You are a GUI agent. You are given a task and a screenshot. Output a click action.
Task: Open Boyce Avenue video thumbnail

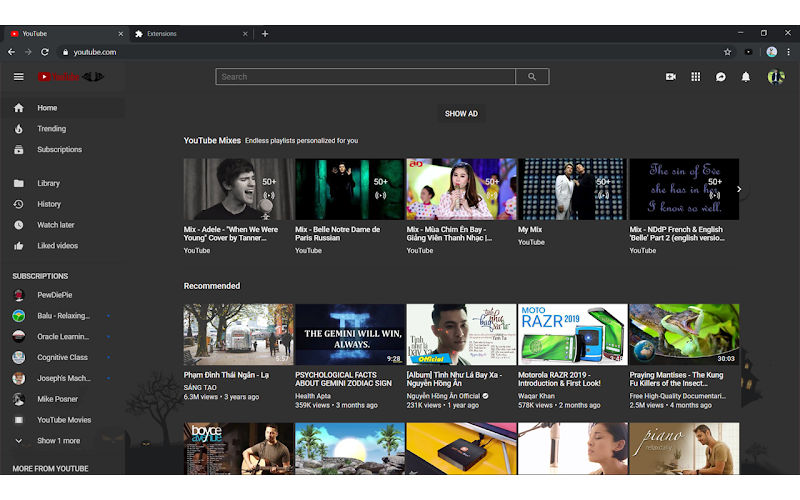click(238, 448)
